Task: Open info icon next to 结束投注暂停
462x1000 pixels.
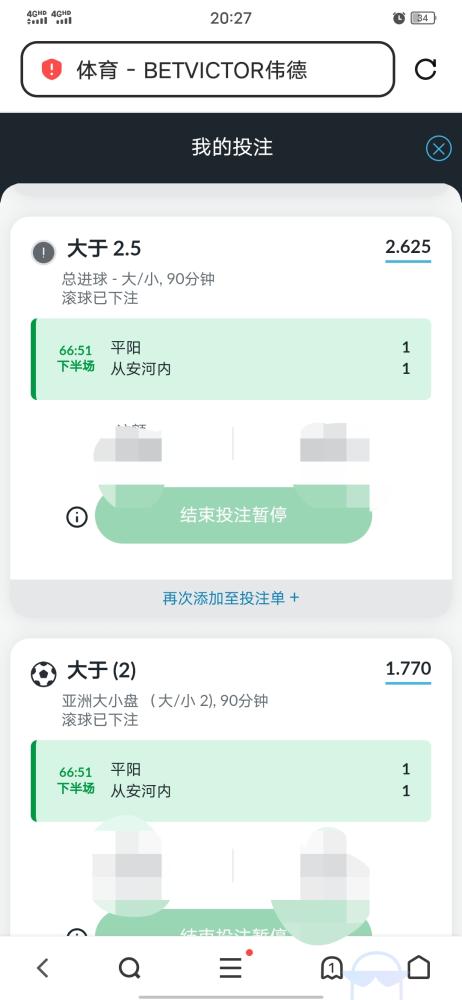Action: pyautogui.click(x=77, y=517)
